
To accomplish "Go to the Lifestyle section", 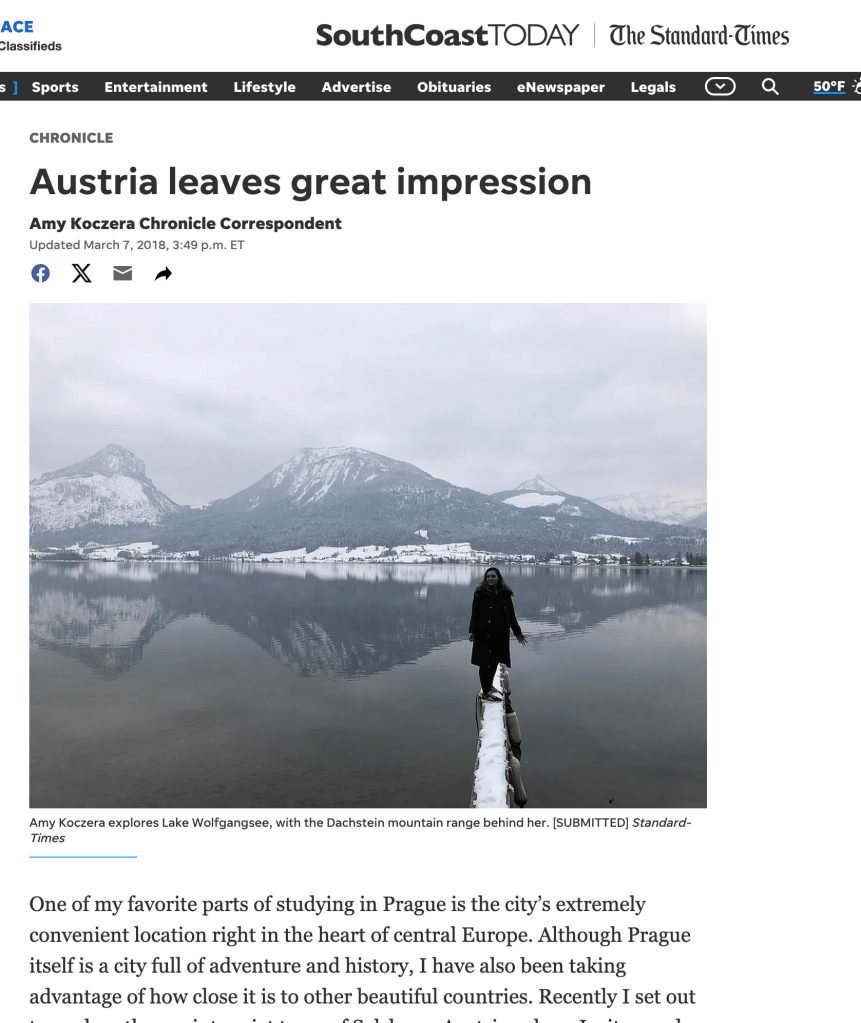I will click(264, 87).
